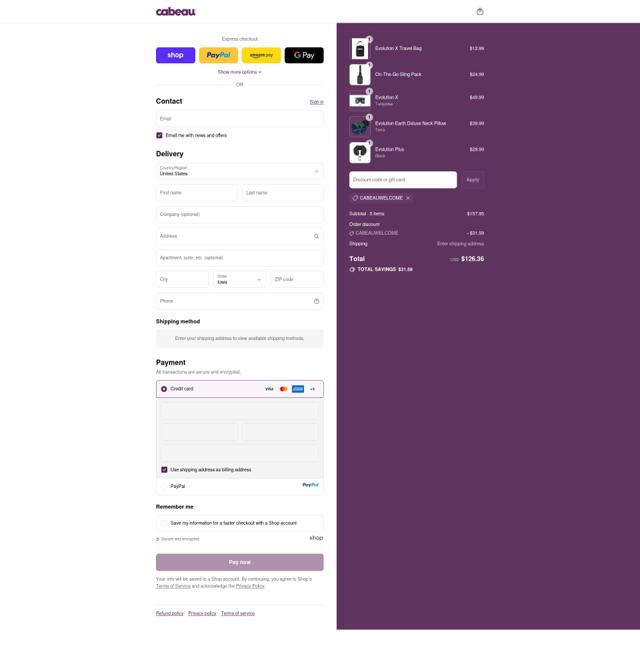Click the $126.36 total amount
The height and width of the screenshot is (656, 640).
473,259
